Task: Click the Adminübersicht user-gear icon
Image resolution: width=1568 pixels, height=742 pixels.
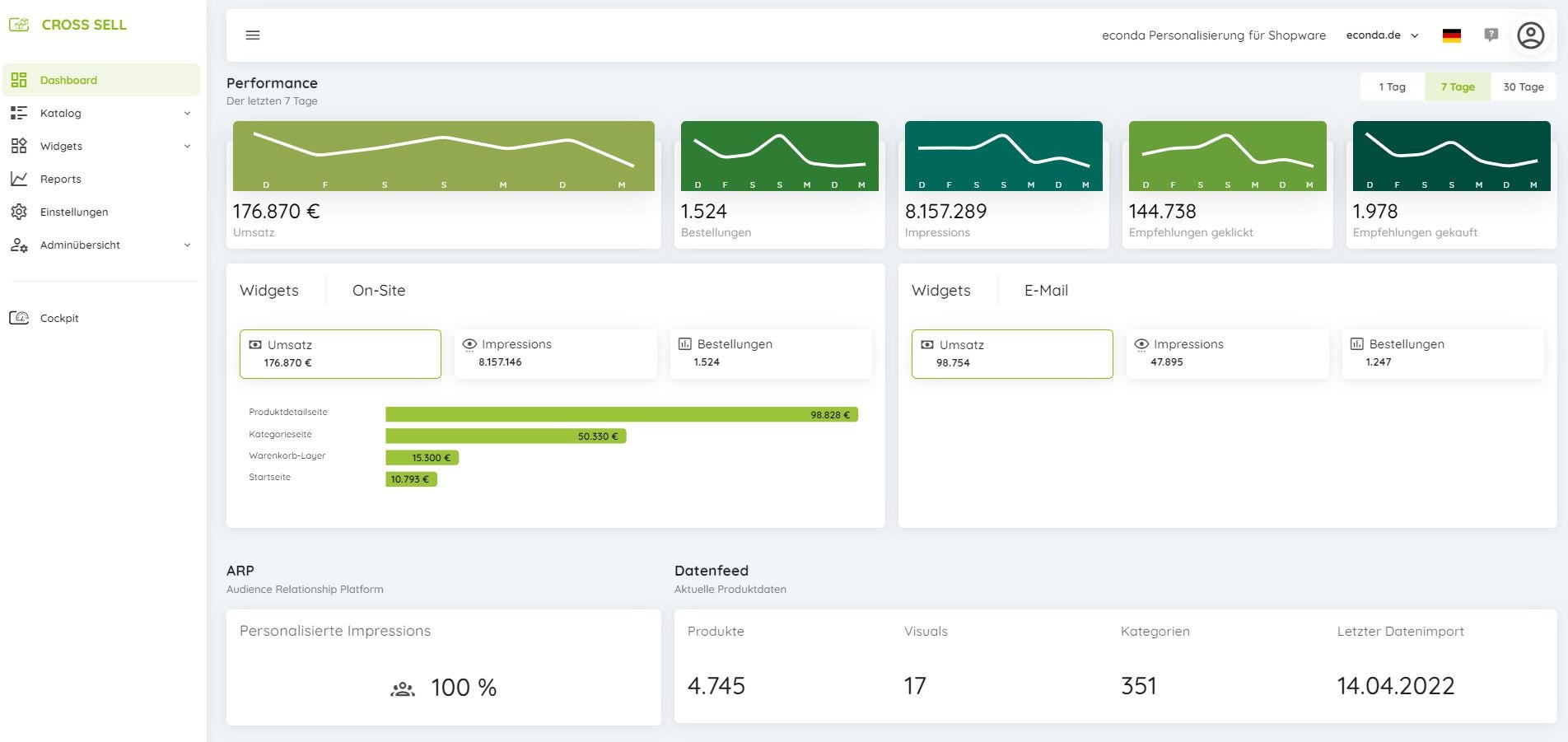Action: click(x=19, y=245)
